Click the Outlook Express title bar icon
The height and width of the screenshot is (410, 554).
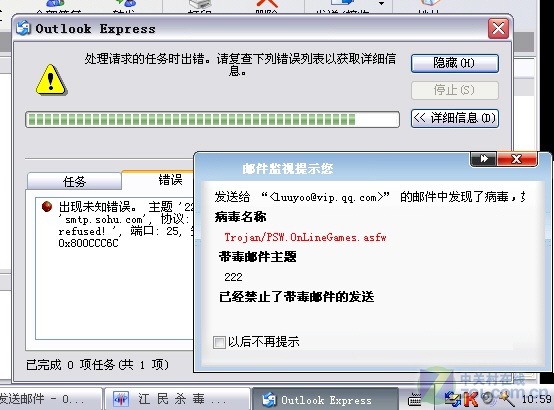tap(23, 28)
